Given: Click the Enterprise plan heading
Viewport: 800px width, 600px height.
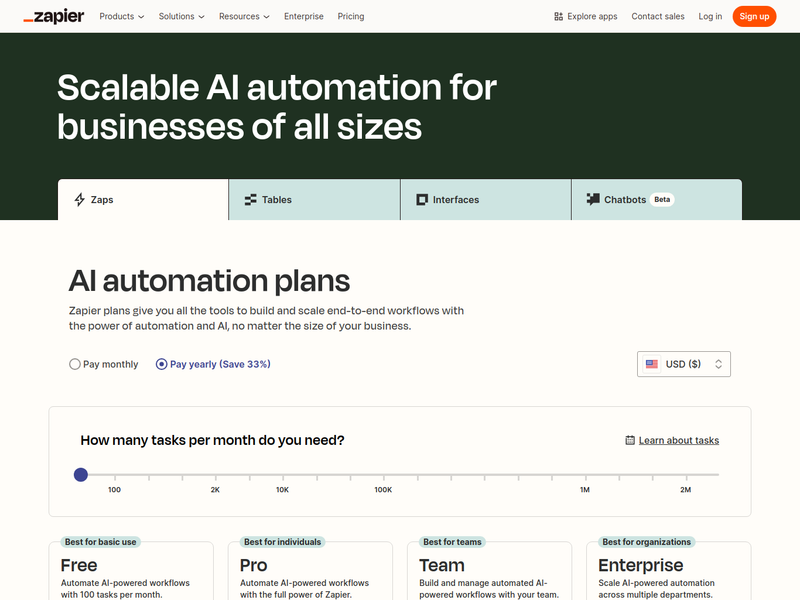Looking at the screenshot, I should pos(641,565).
